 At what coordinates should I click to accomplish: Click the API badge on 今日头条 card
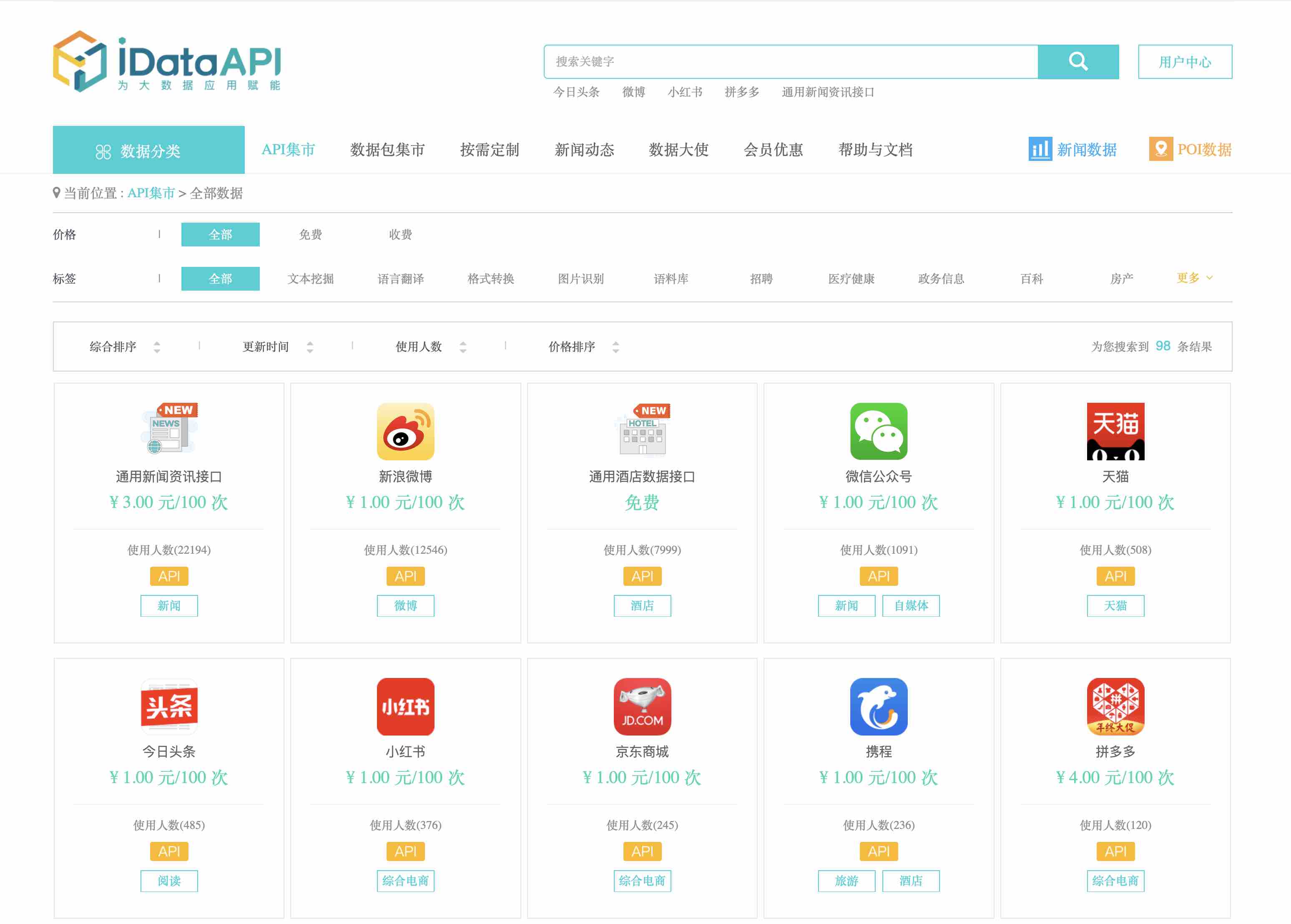click(x=169, y=851)
